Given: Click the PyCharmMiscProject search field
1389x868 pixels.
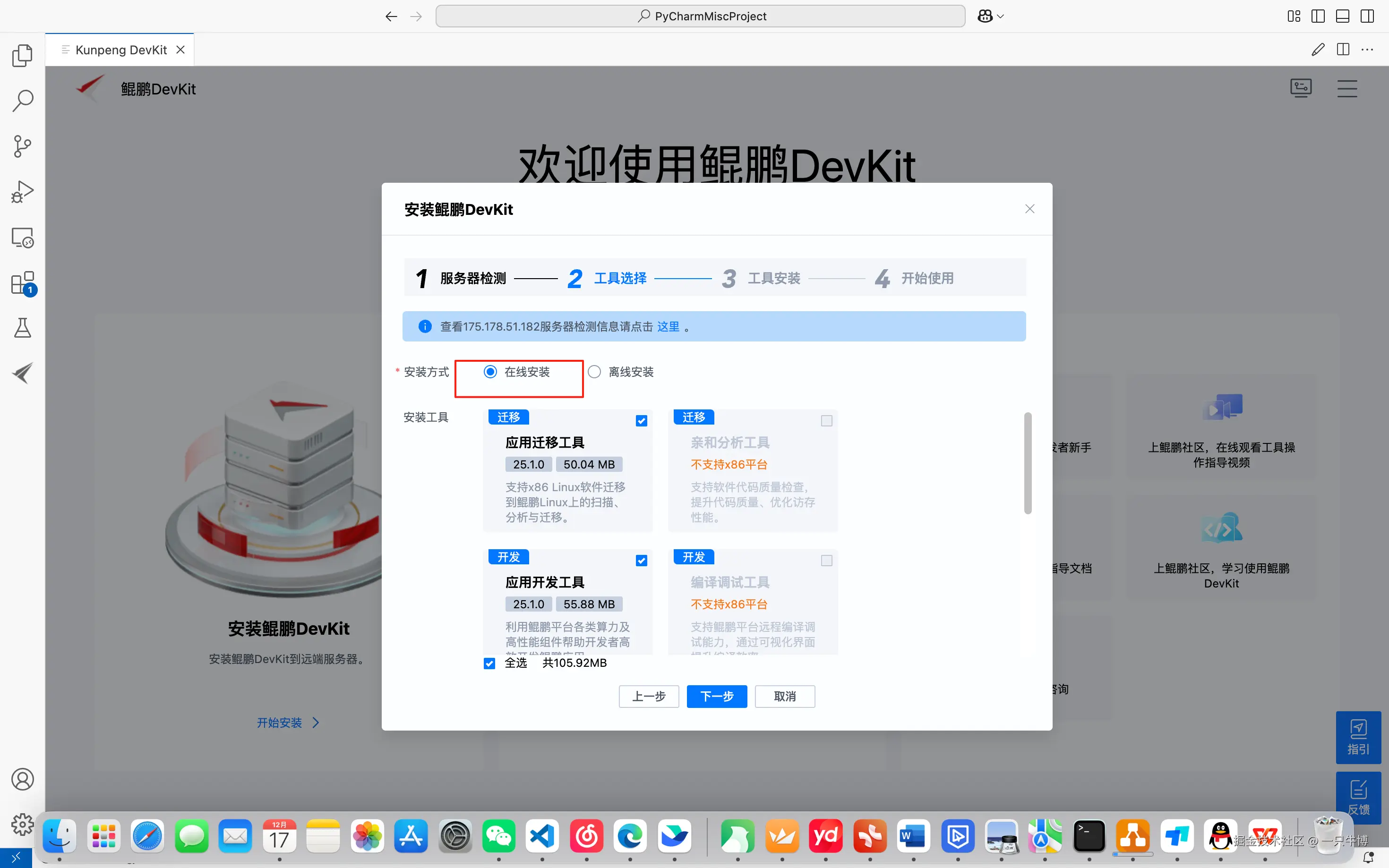Looking at the screenshot, I should tap(700, 17).
